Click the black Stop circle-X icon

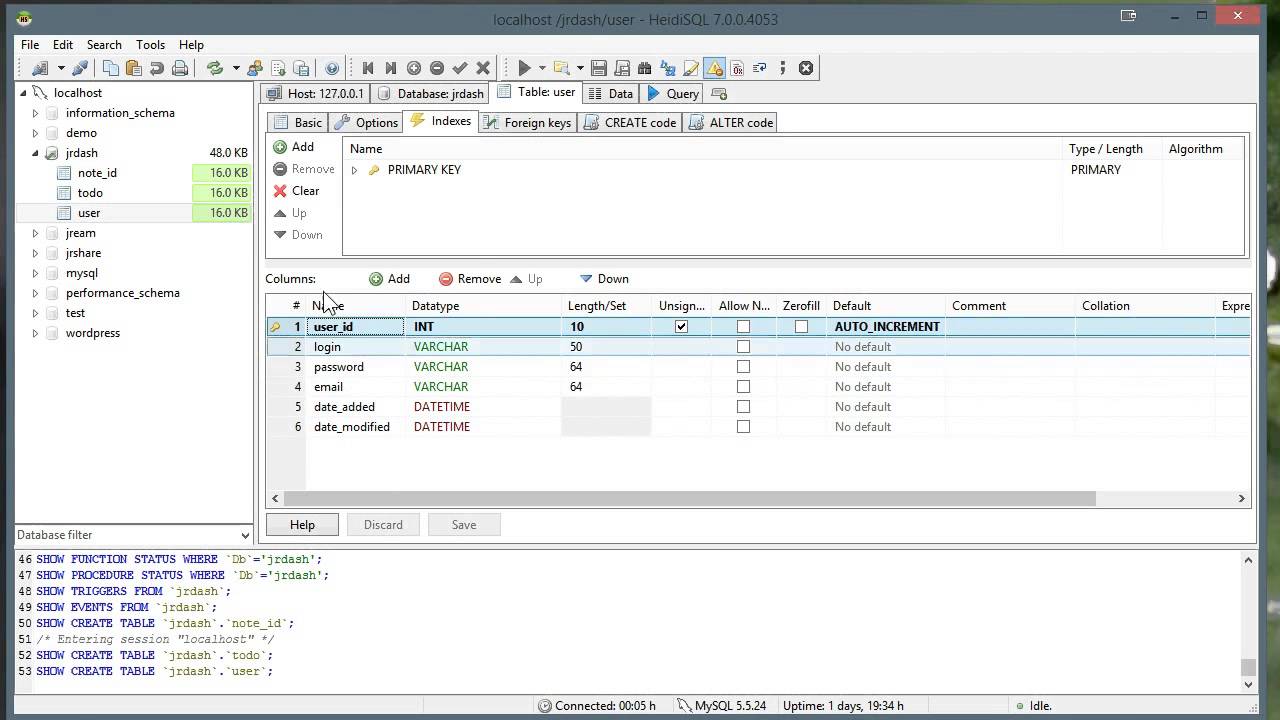[806, 68]
